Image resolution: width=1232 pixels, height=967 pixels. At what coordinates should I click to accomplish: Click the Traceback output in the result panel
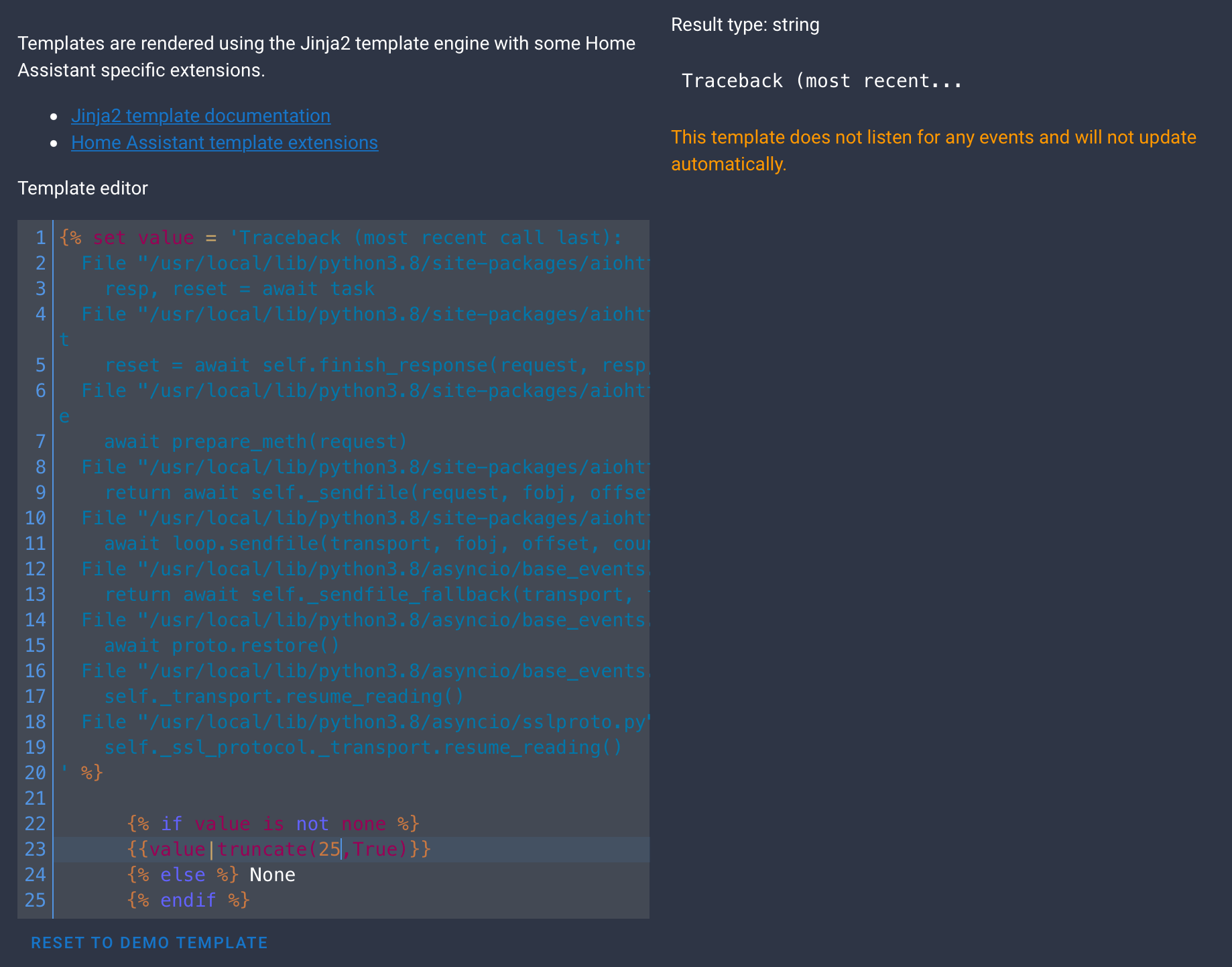(x=821, y=80)
